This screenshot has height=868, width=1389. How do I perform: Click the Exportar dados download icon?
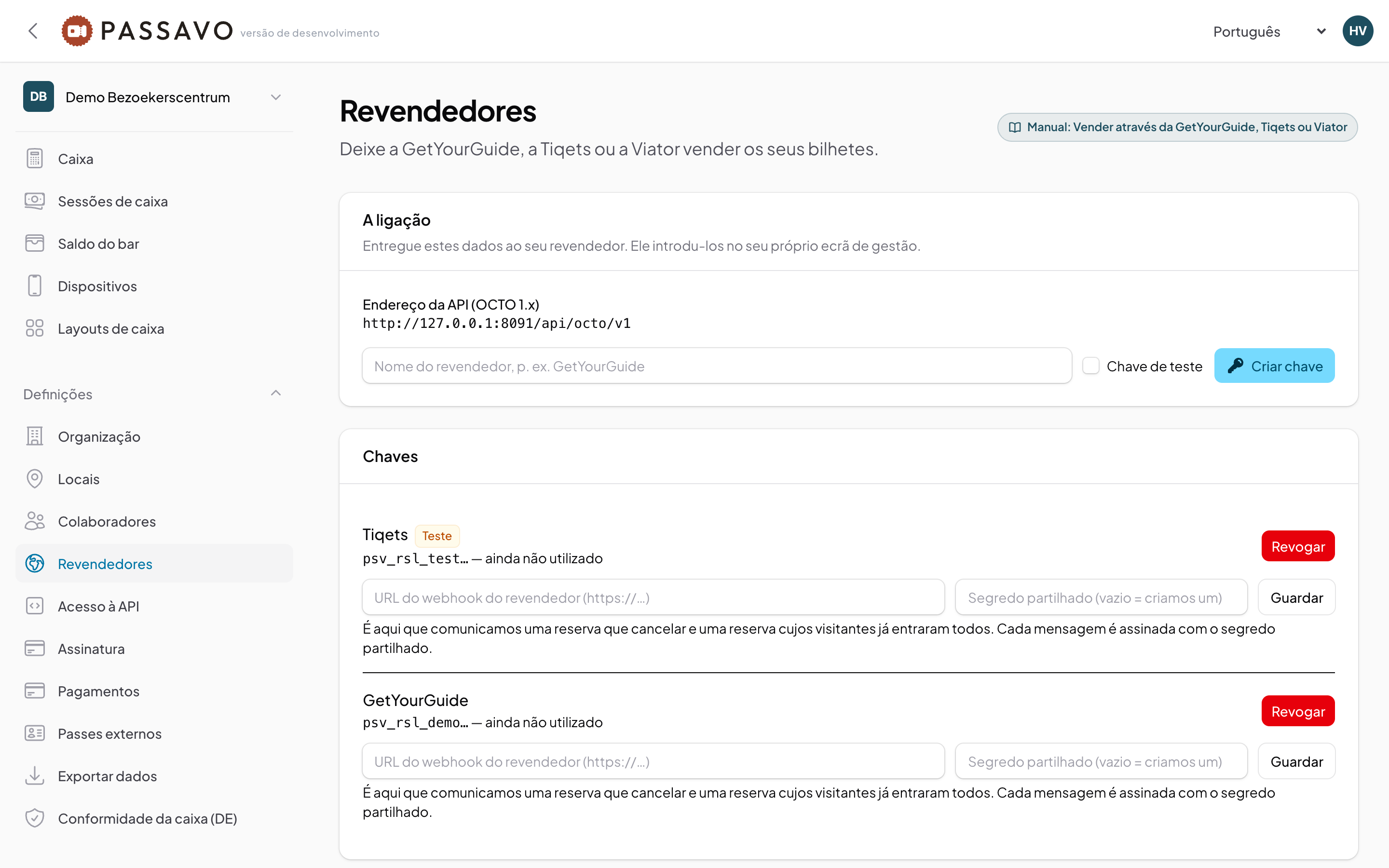coord(34,776)
